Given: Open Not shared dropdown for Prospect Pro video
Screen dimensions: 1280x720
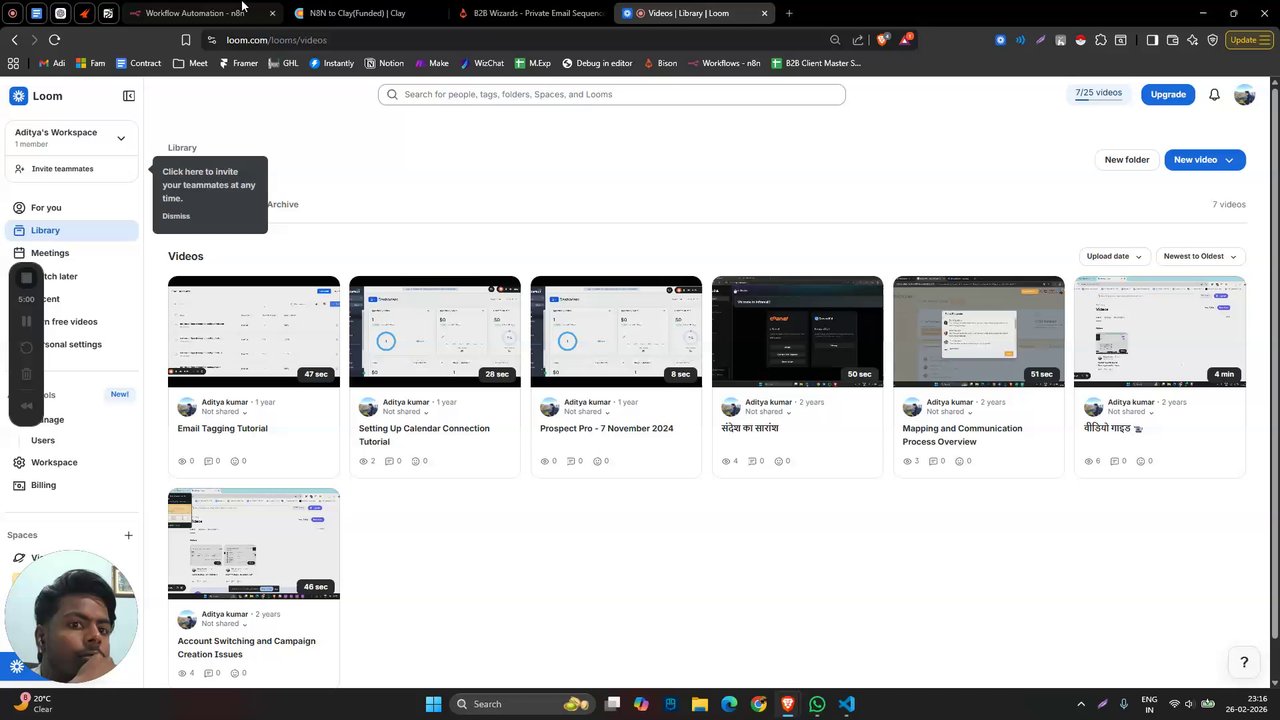Looking at the screenshot, I should pos(587,412).
